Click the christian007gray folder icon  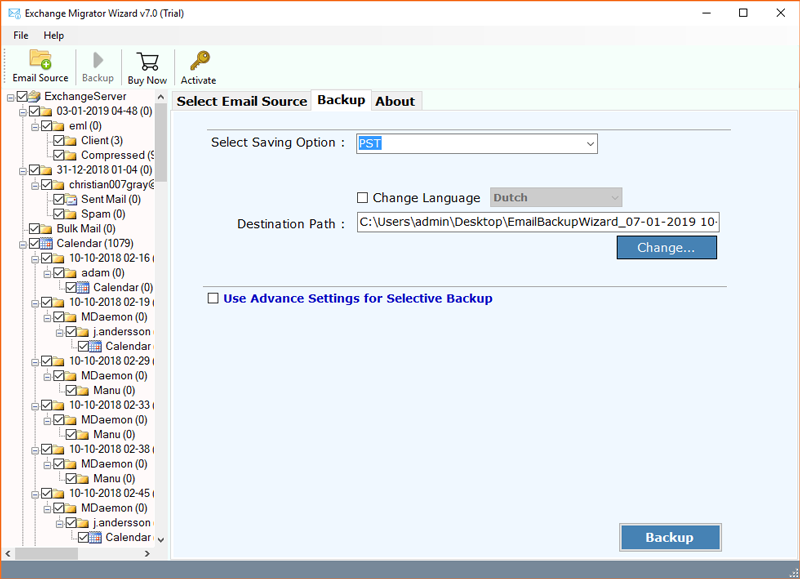pyautogui.click(x=59, y=185)
